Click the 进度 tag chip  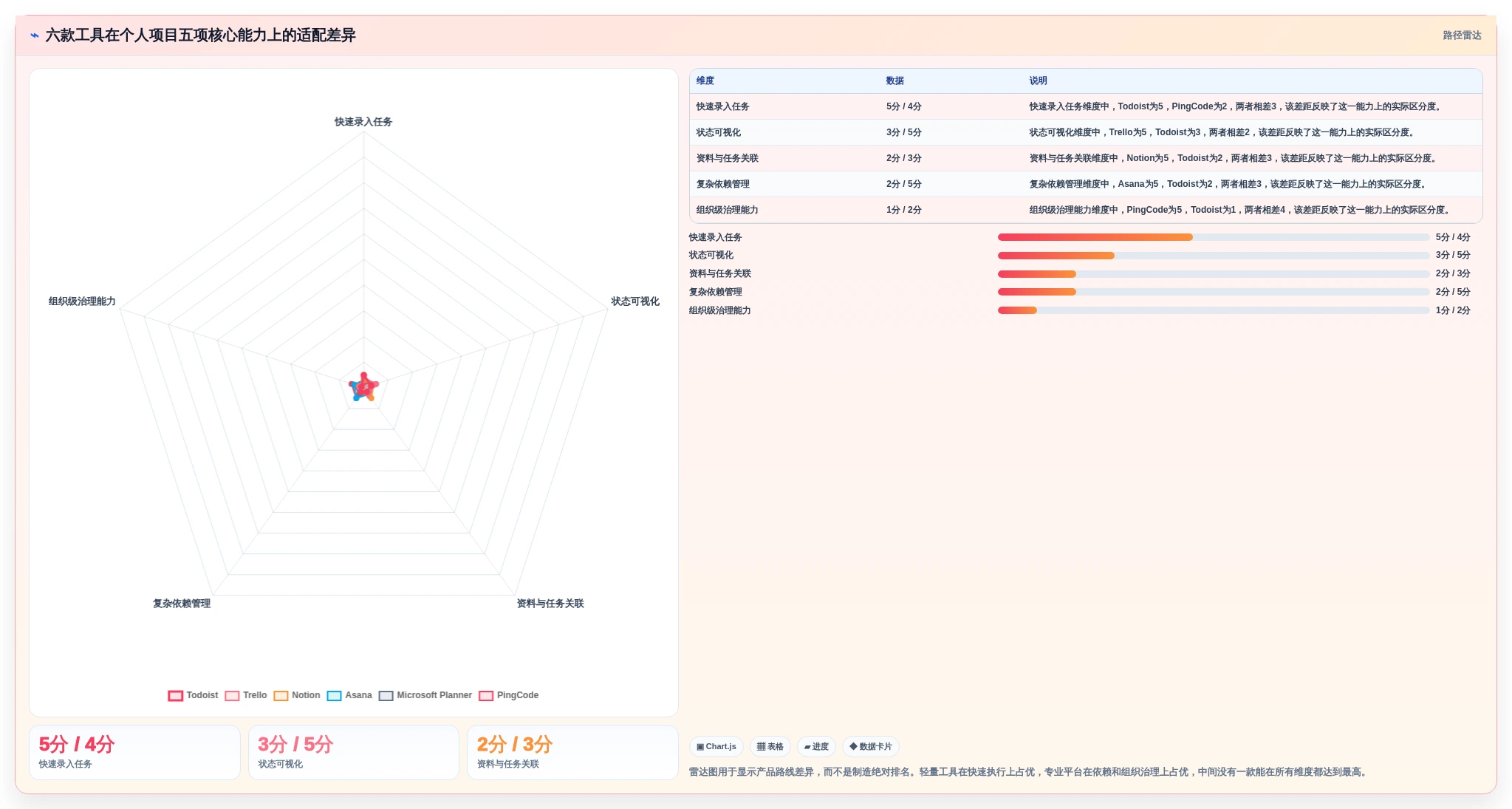816,746
